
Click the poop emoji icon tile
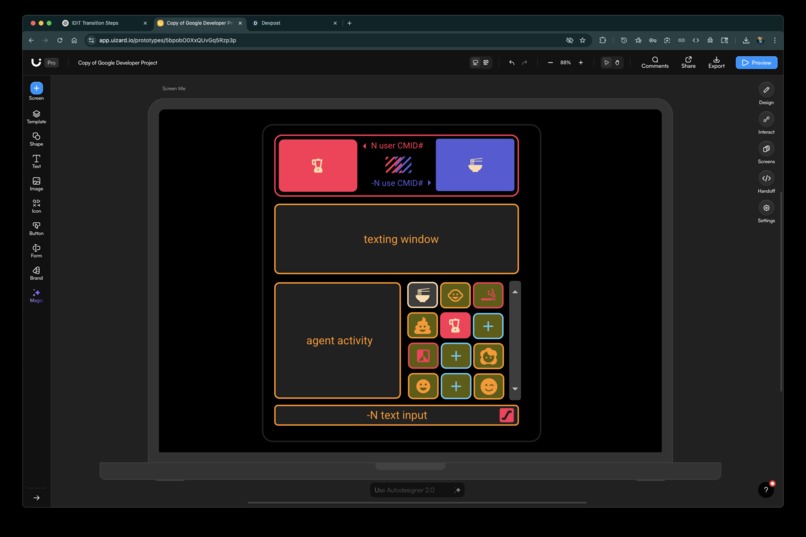click(423, 326)
